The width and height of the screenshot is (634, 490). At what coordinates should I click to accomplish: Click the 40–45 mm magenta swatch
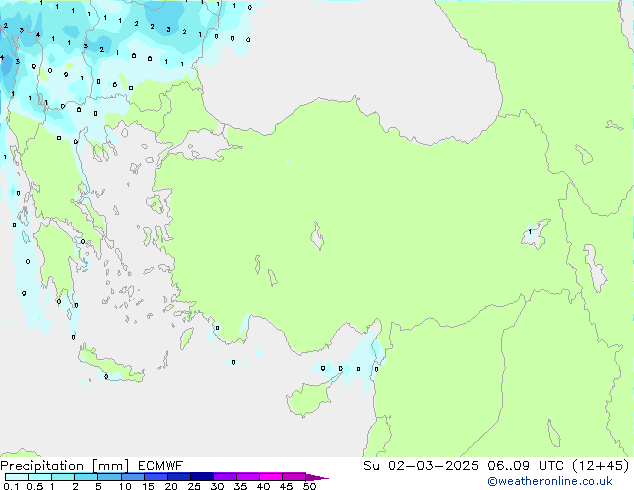[271, 477]
